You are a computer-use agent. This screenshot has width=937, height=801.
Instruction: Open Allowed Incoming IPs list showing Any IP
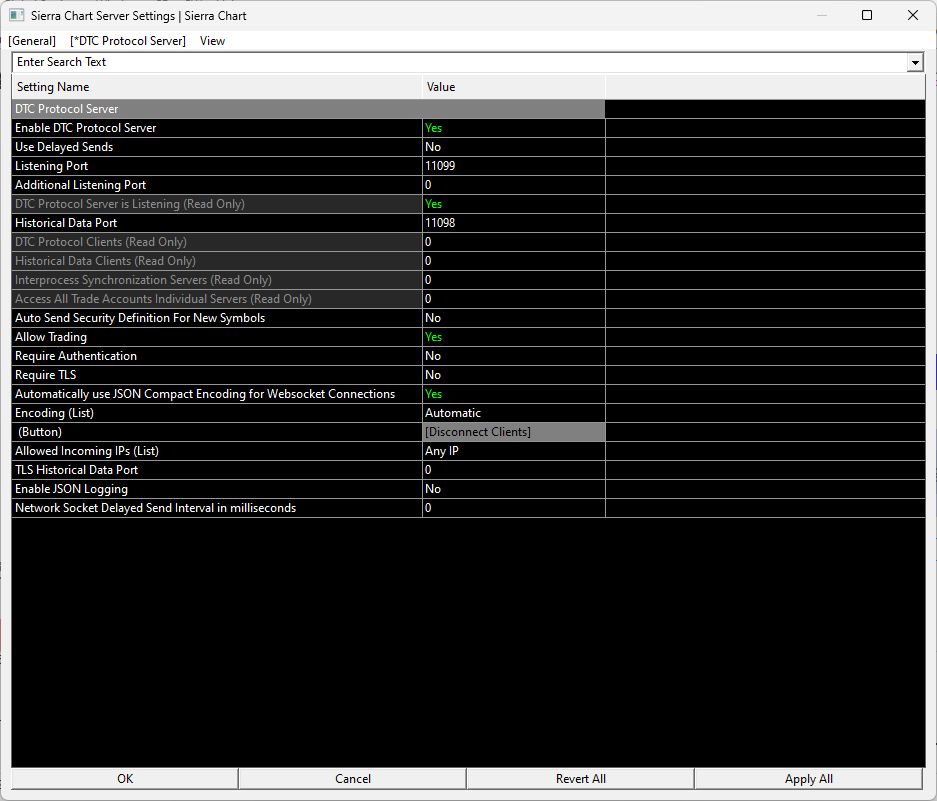514,451
